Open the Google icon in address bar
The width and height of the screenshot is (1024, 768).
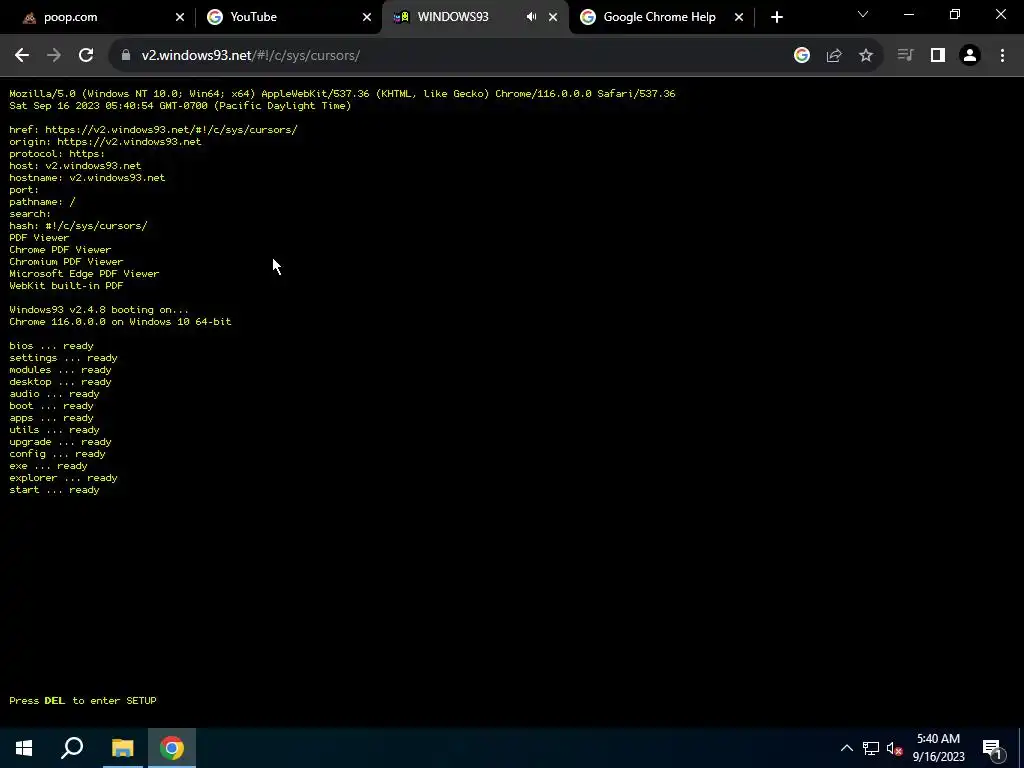click(x=802, y=56)
